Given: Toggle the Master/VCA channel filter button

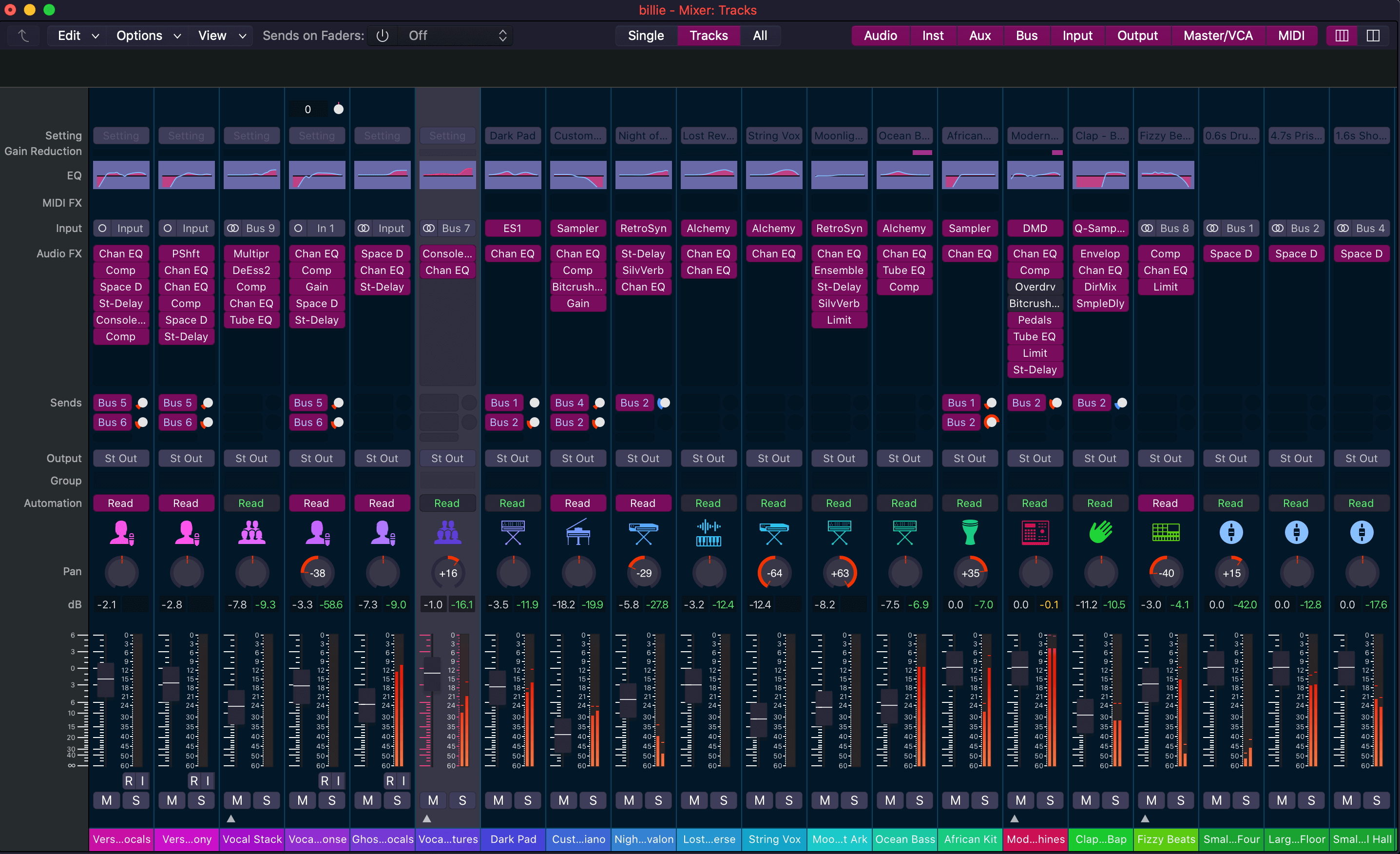Looking at the screenshot, I should 1218,35.
